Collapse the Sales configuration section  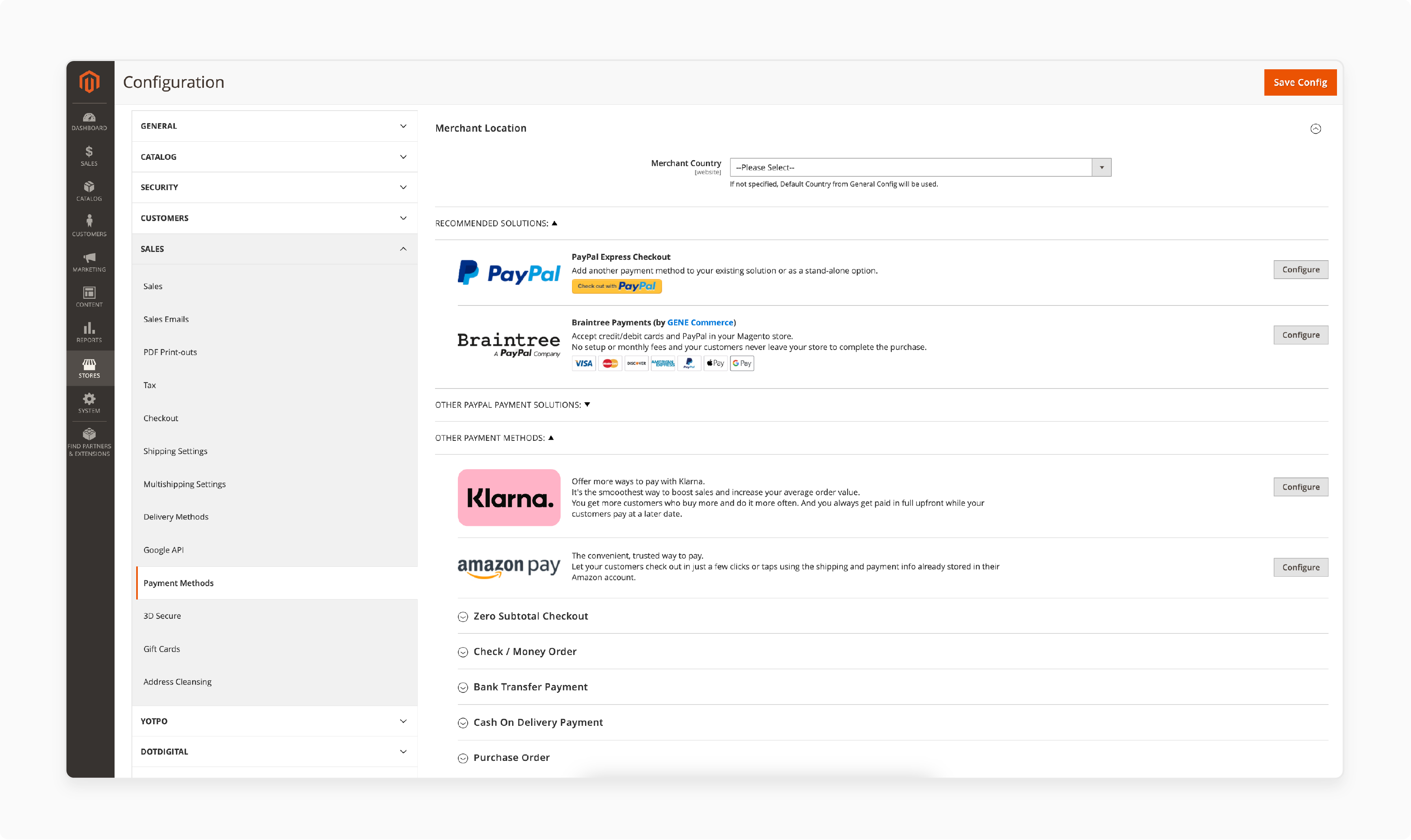tap(274, 249)
